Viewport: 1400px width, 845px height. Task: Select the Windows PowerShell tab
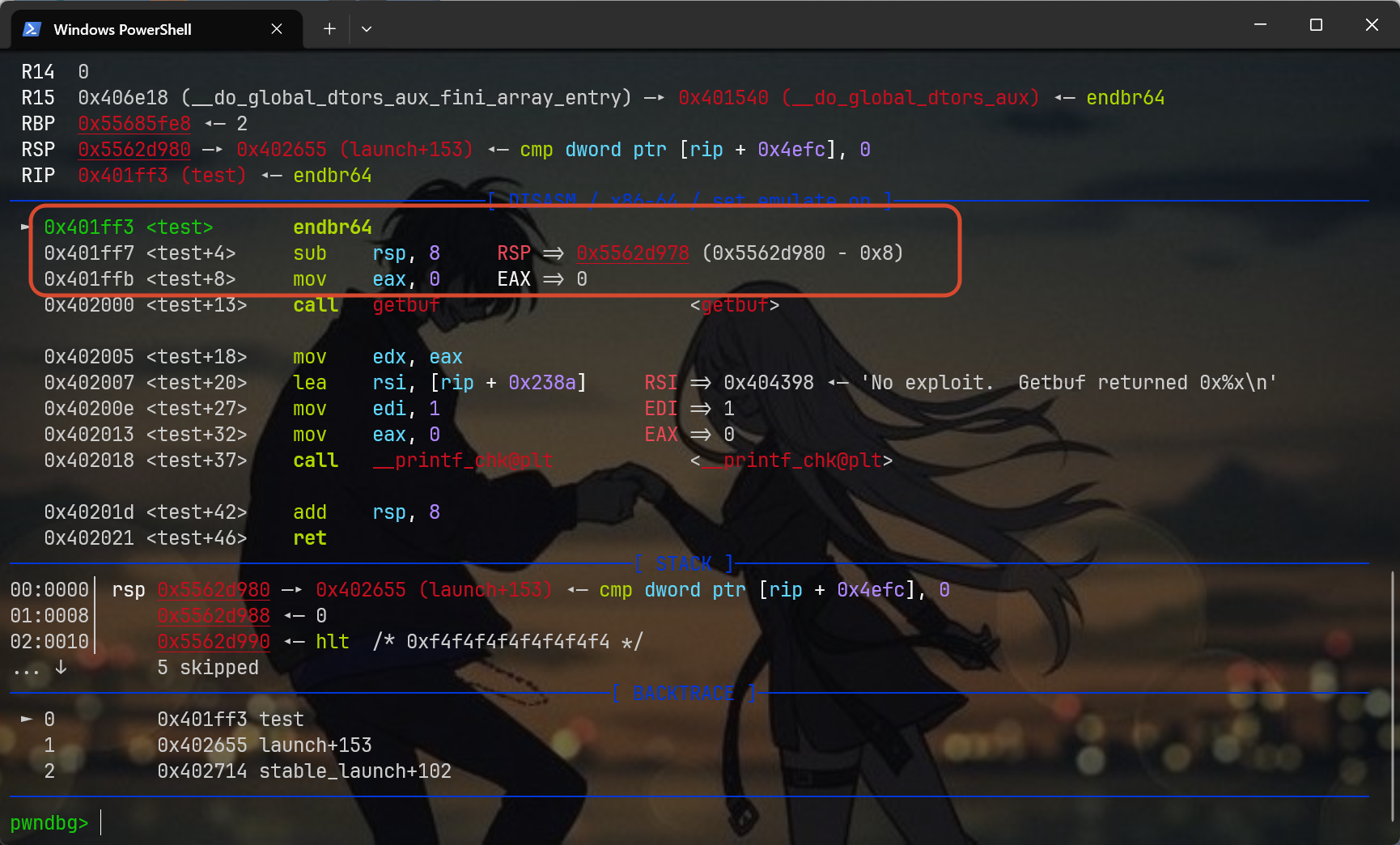[157, 29]
